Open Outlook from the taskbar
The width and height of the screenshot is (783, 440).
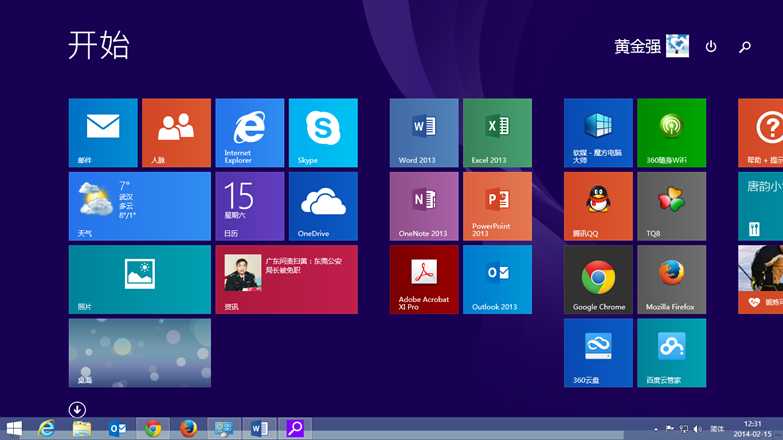click(117, 429)
